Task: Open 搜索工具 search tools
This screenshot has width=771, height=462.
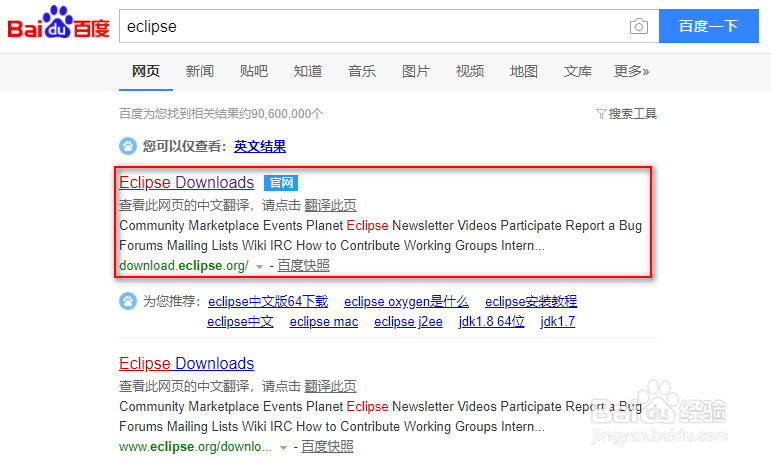Action: (x=626, y=114)
